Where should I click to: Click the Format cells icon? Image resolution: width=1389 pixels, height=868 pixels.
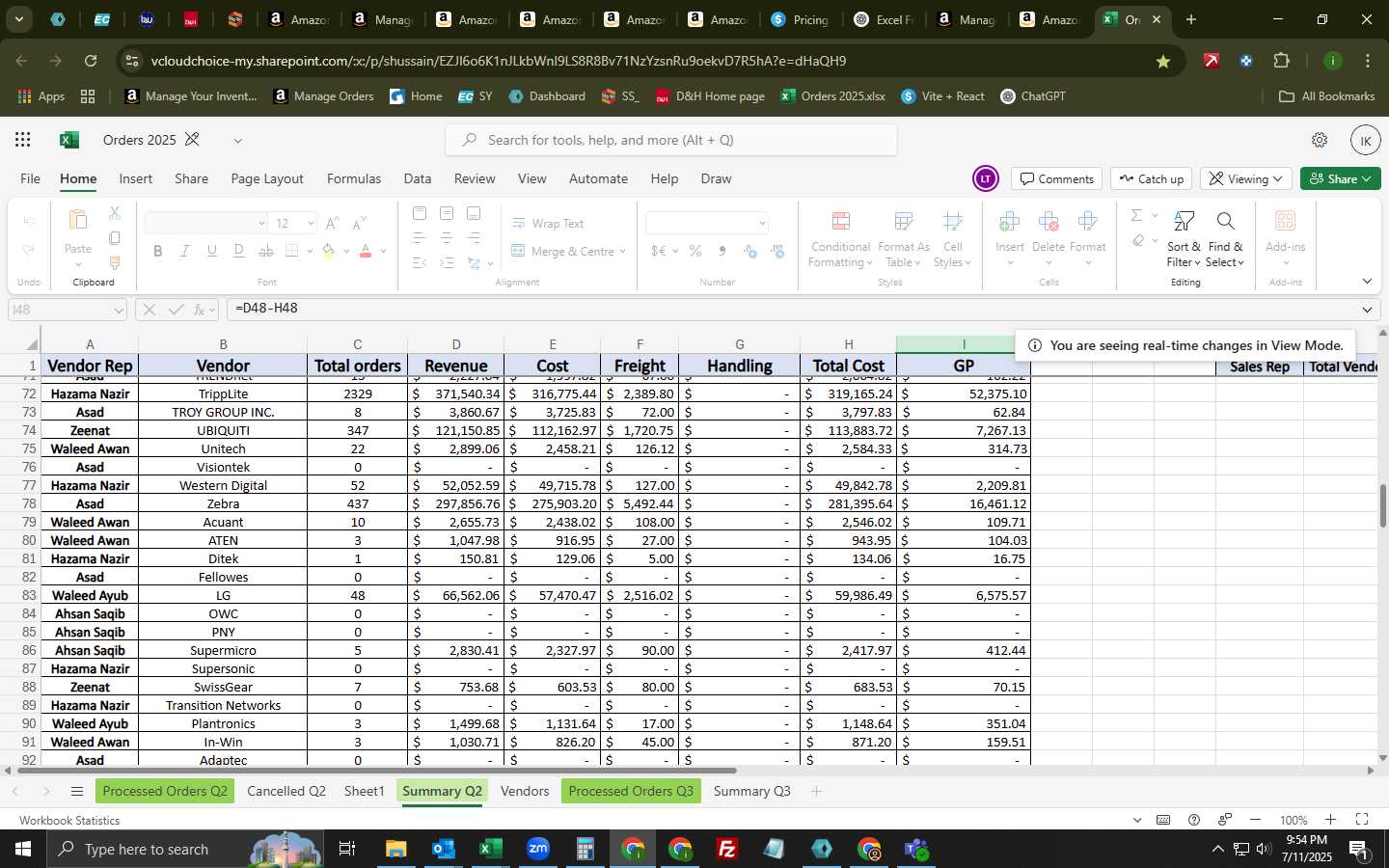point(1087,222)
